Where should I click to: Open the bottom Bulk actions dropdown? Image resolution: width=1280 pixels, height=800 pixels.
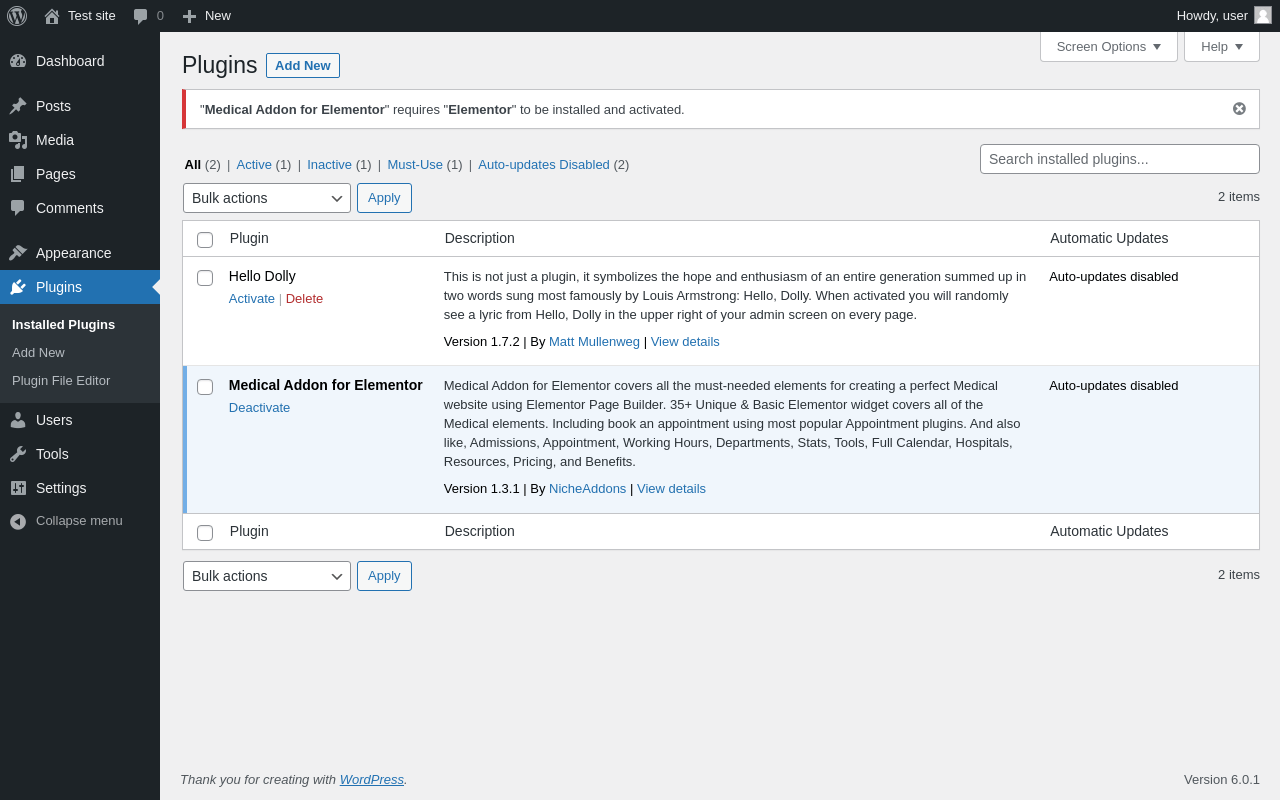[267, 576]
